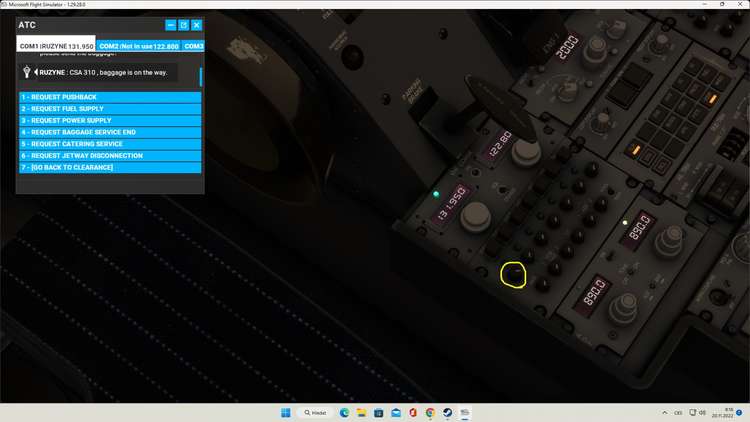The width and height of the screenshot is (750, 422).
Task: Show hidden system tray icons
Action: coord(665,412)
